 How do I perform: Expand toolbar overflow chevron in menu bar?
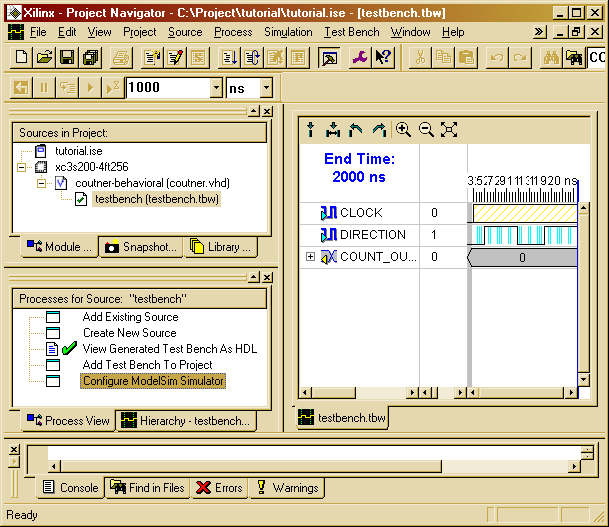click(x=539, y=32)
